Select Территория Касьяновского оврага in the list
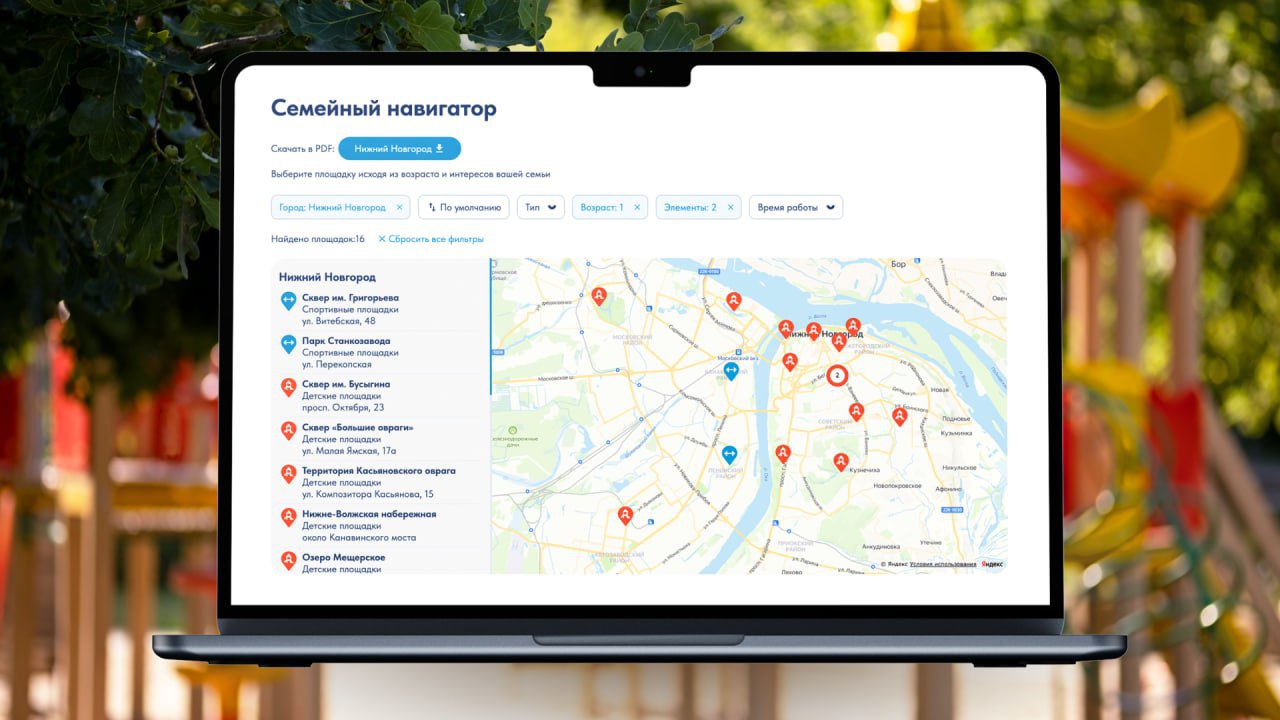 tap(379, 471)
